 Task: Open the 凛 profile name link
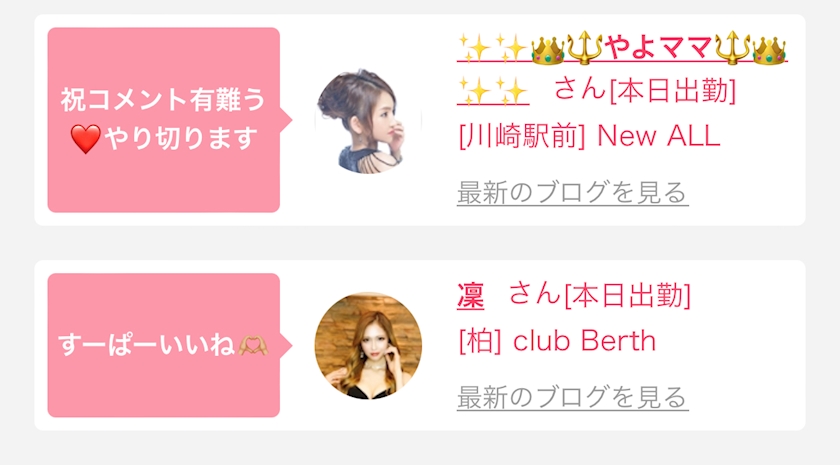click(470, 296)
